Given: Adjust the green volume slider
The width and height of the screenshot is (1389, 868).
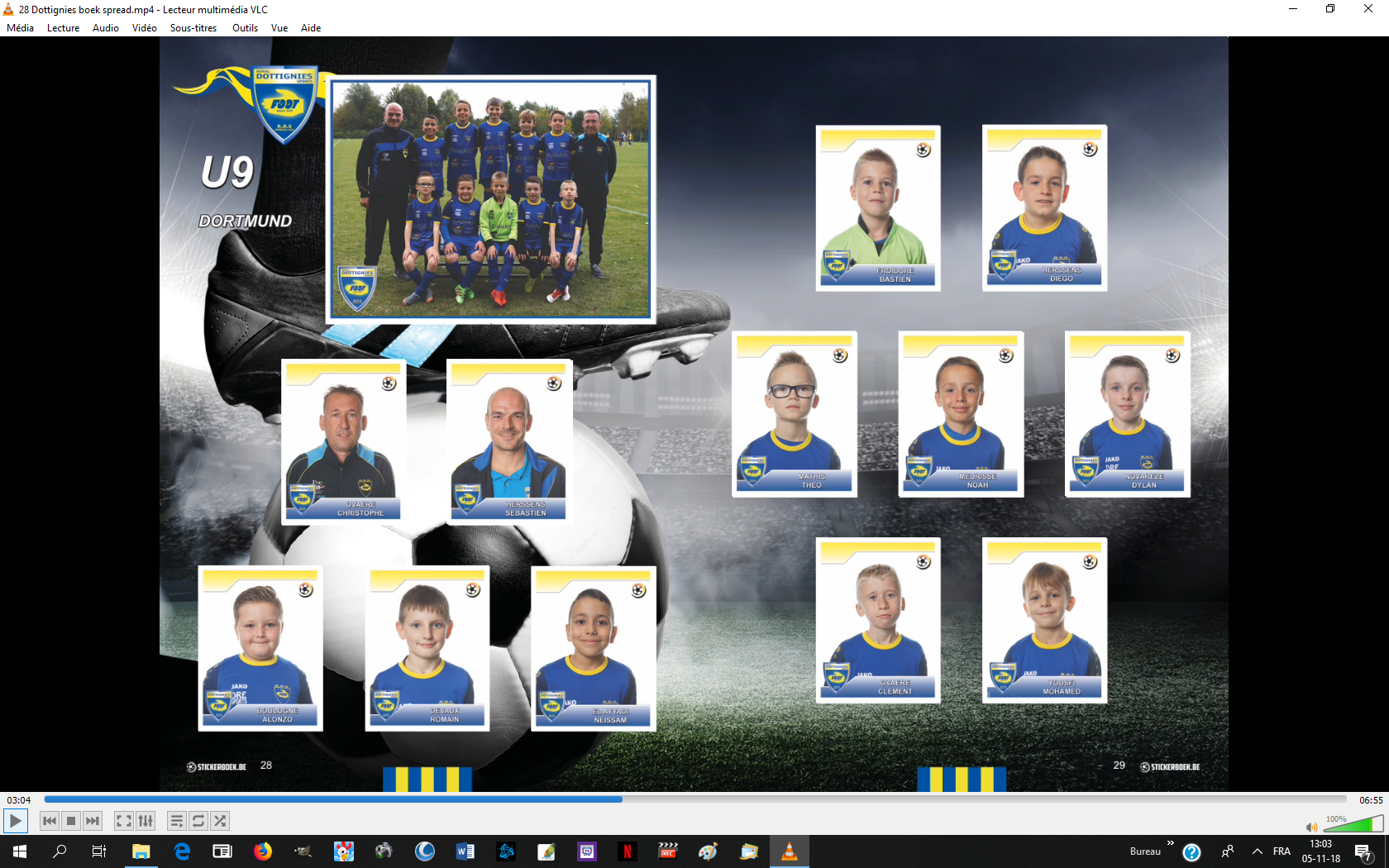Looking at the screenshot, I should (x=1353, y=825).
